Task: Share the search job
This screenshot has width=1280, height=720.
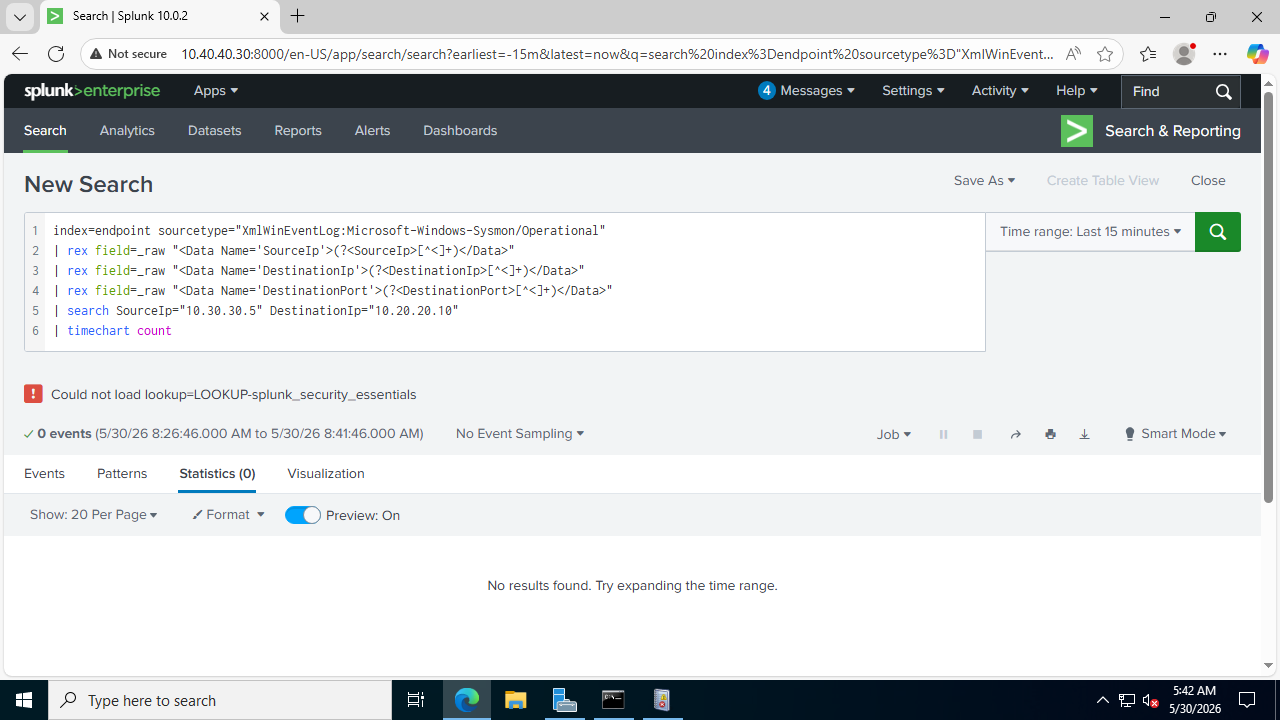Action: tap(1015, 434)
